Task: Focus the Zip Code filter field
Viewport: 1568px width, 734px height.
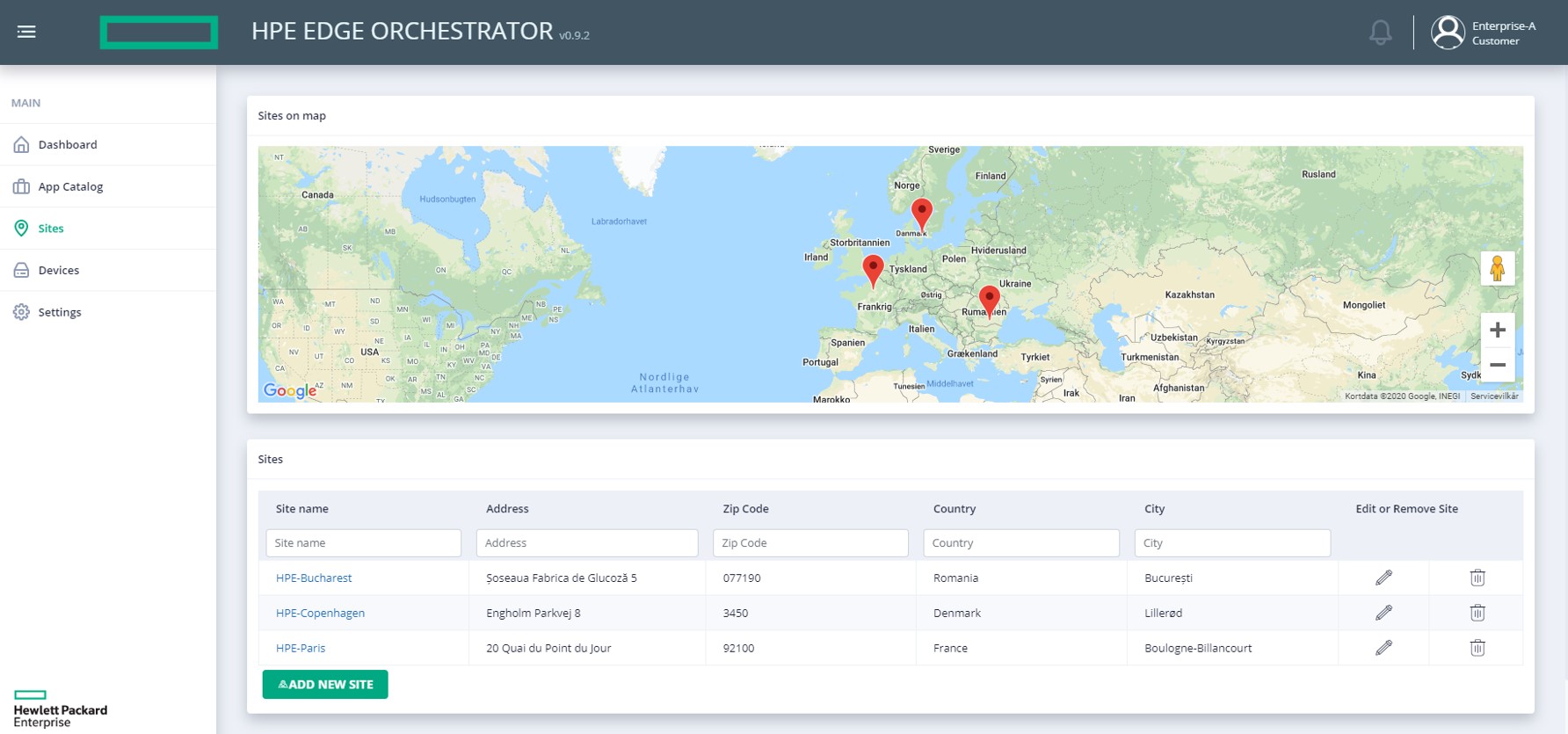Action: point(810,542)
